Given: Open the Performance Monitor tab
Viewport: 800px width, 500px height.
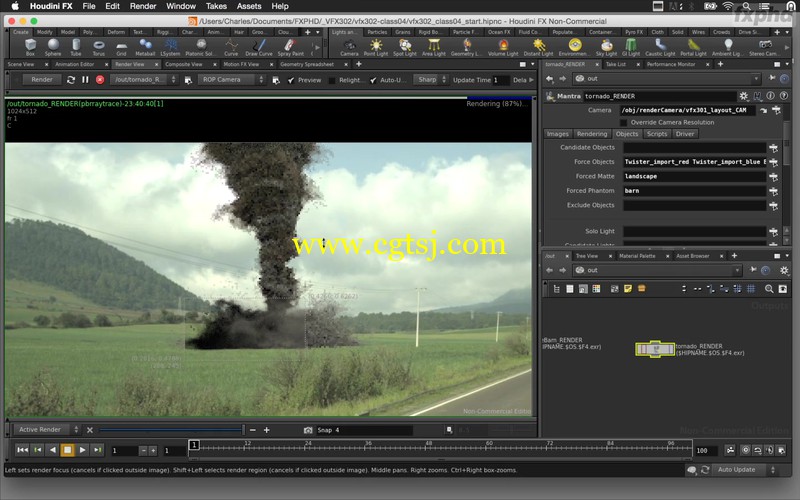Looking at the screenshot, I should click(x=671, y=64).
